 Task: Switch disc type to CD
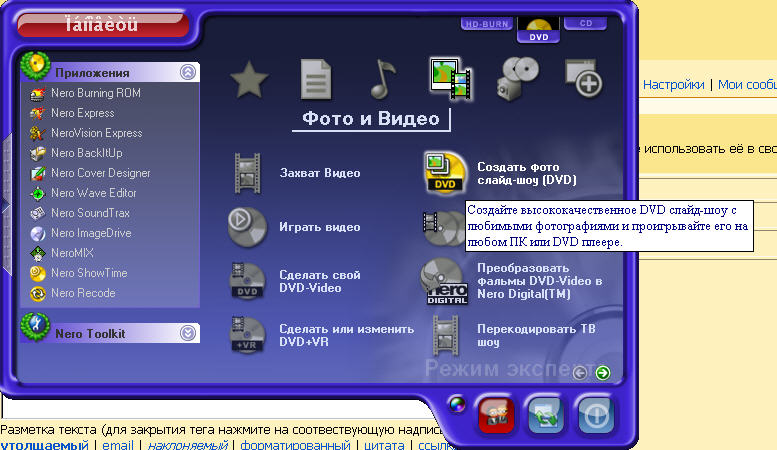coord(585,22)
